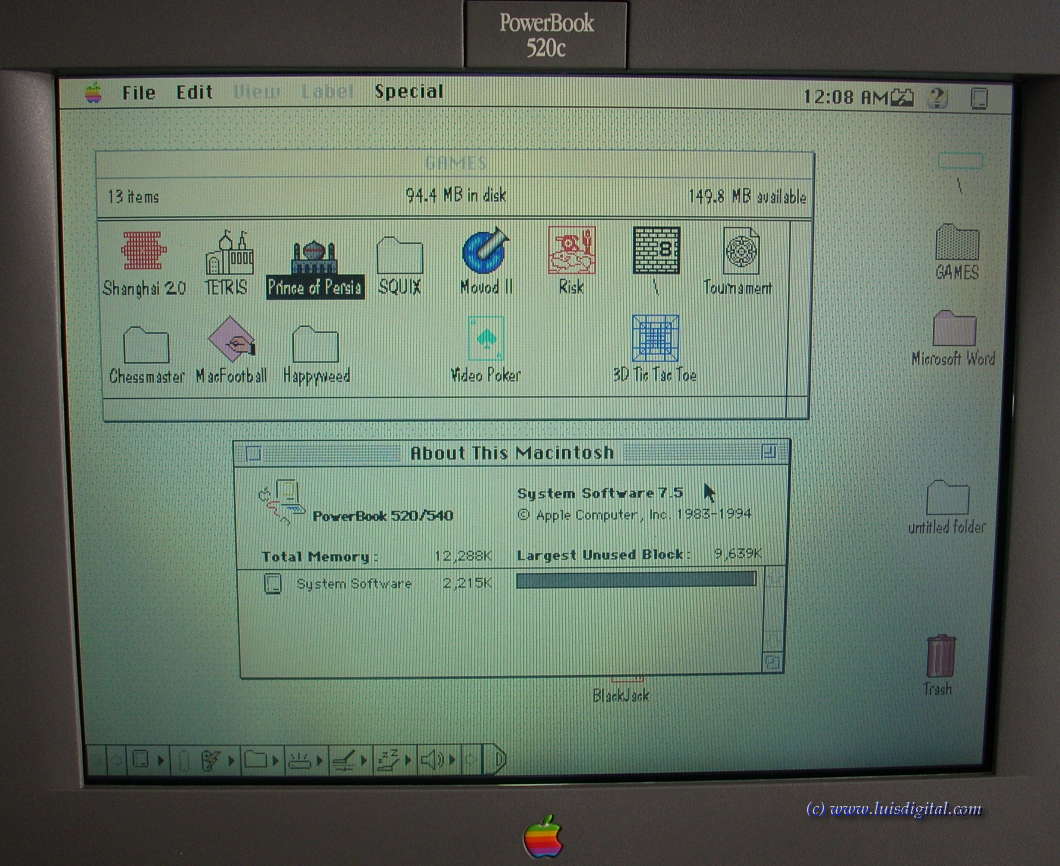
Task: Select the Video Poker icon
Action: 486,339
